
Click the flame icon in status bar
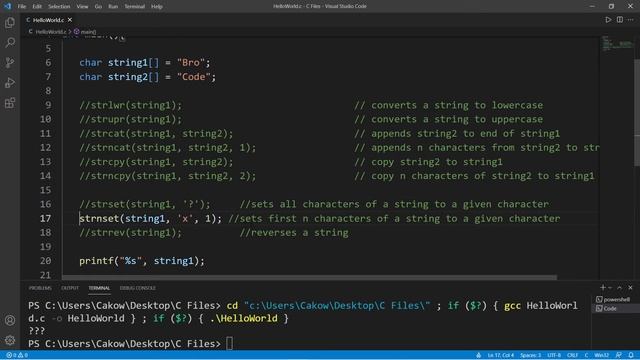tap(478, 355)
